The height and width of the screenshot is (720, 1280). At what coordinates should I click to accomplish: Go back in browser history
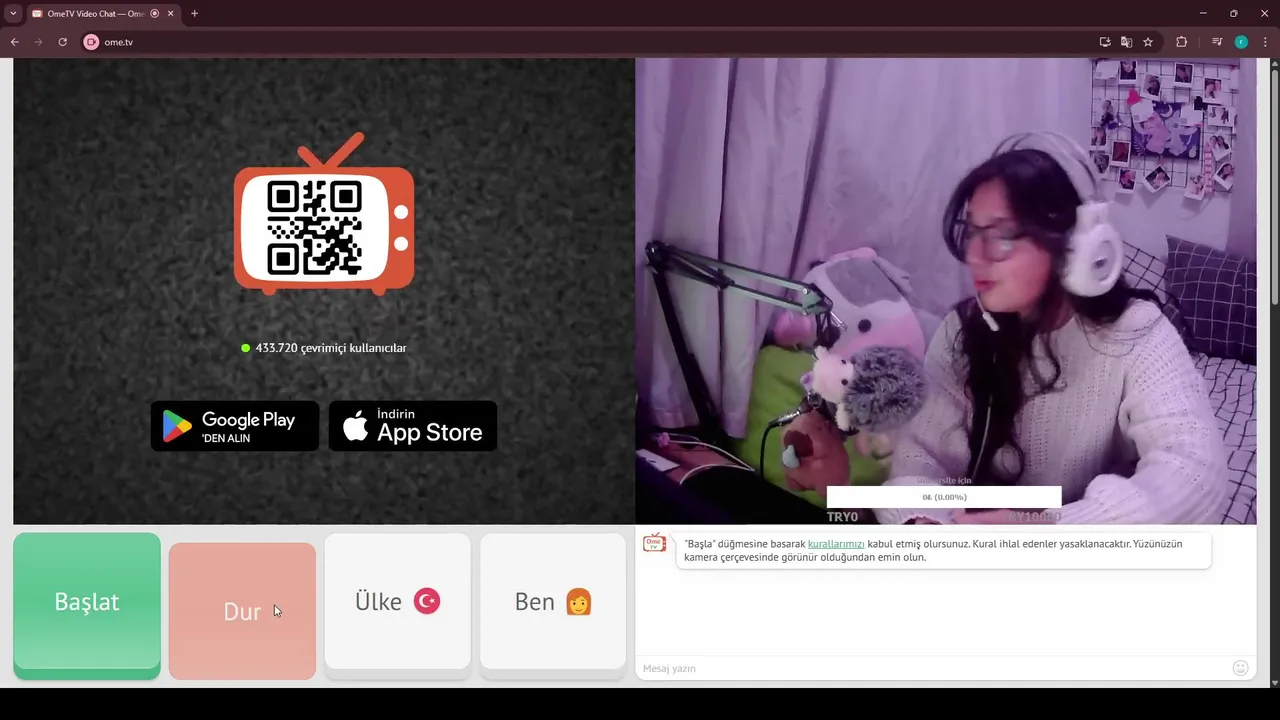pyautogui.click(x=14, y=42)
